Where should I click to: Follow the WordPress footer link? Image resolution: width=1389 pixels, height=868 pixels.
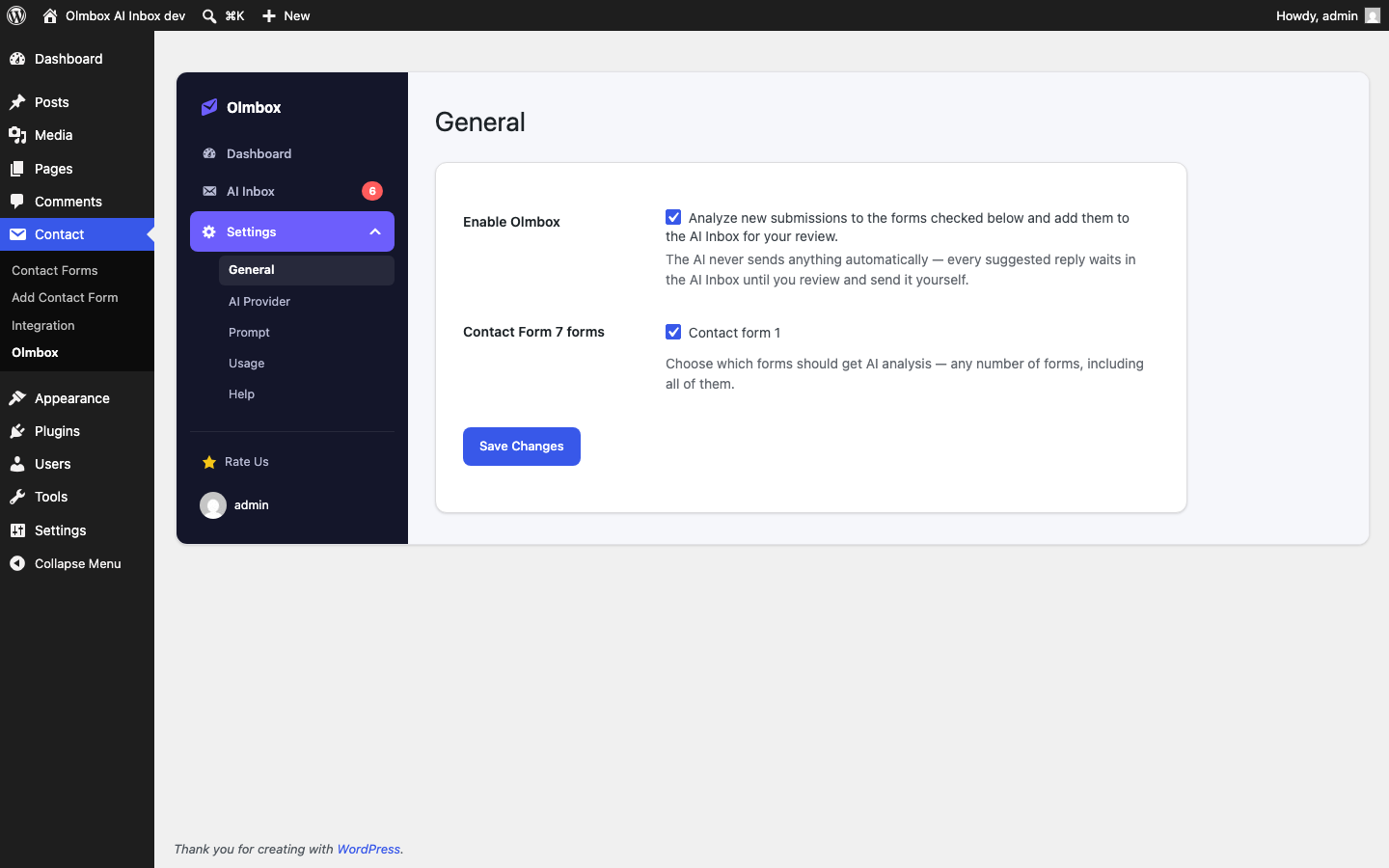368,850
